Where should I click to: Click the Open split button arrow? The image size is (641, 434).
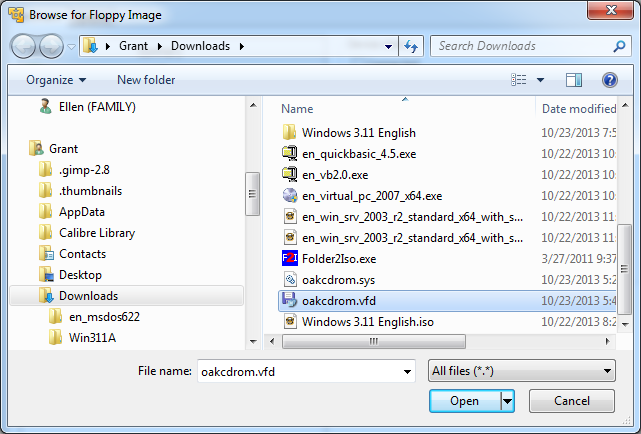pos(508,401)
